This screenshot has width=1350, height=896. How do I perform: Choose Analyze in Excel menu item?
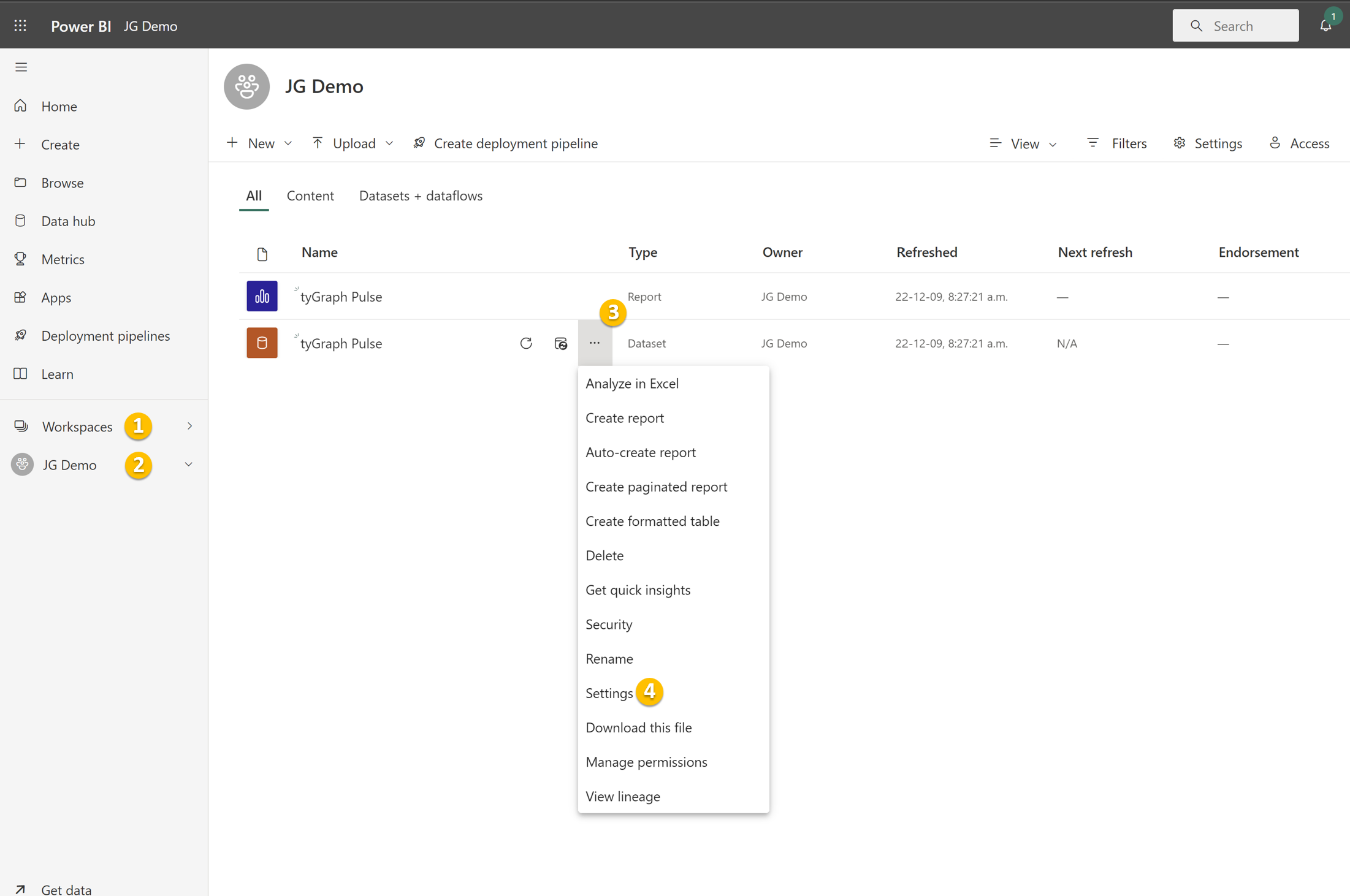point(631,384)
